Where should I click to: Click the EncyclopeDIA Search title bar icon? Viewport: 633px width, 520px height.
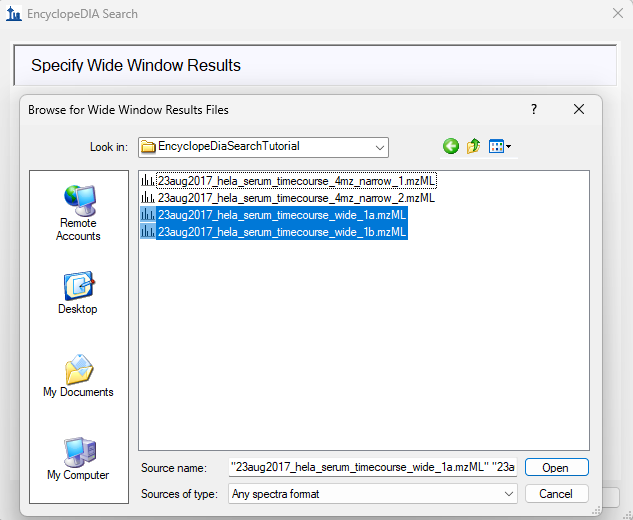click(x=14, y=14)
